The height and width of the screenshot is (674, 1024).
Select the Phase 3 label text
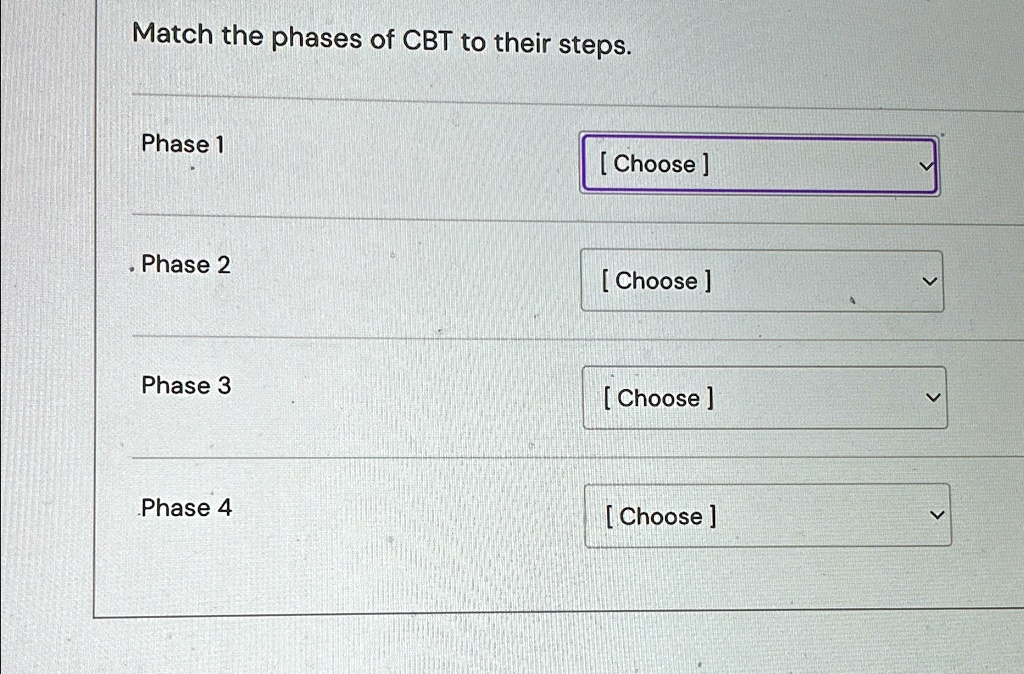click(186, 386)
